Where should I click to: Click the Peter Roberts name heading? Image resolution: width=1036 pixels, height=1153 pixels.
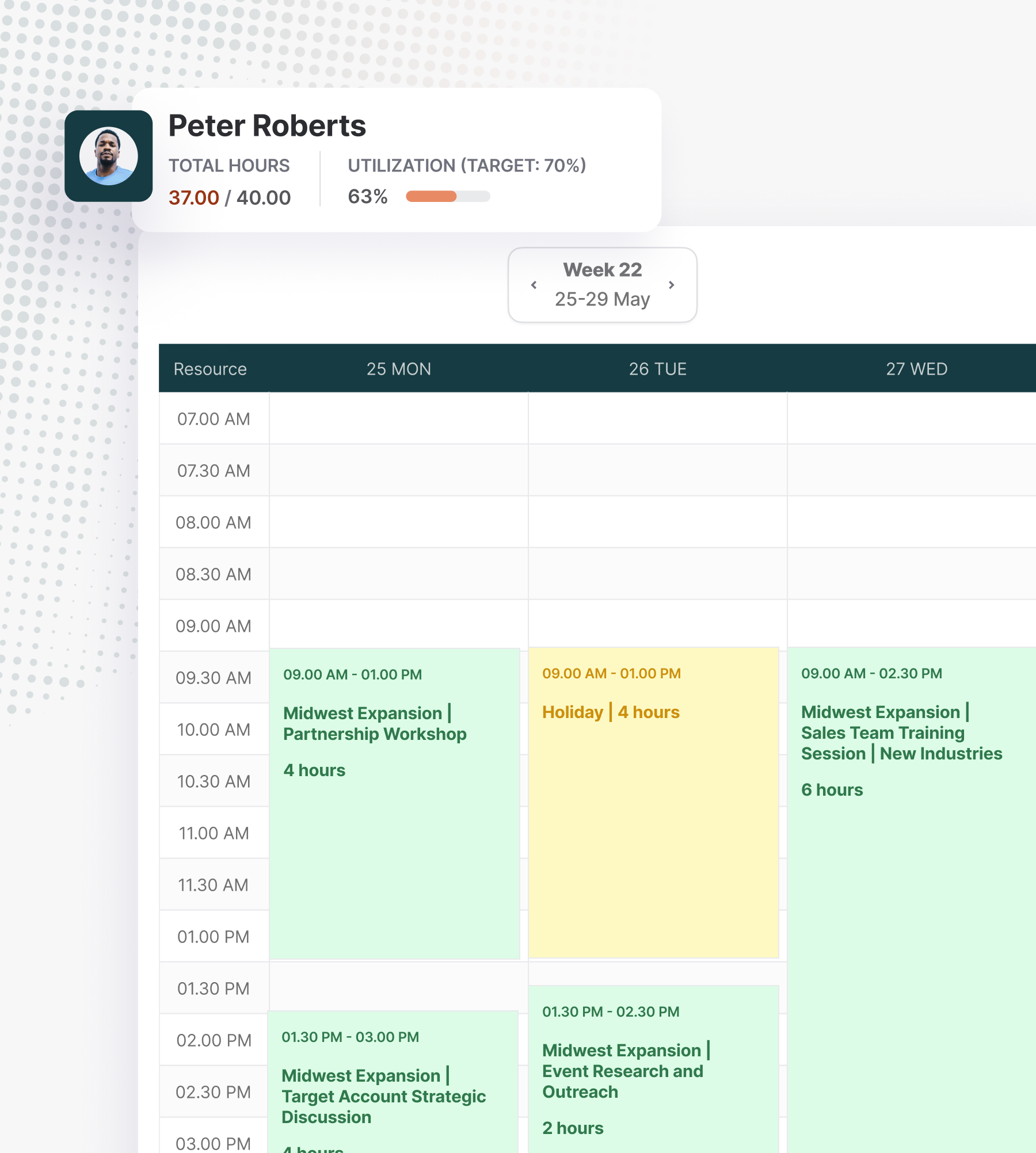(267, 126)
